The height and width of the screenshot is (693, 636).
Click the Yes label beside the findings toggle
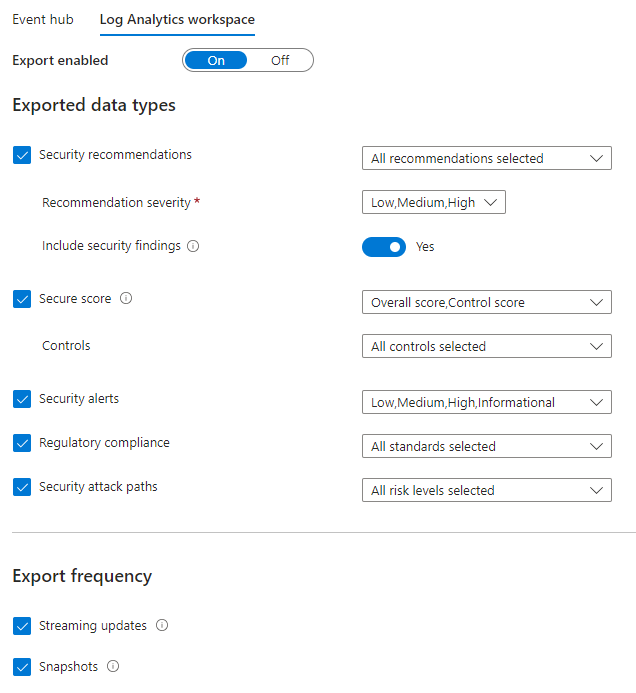(x=425, y=247)
